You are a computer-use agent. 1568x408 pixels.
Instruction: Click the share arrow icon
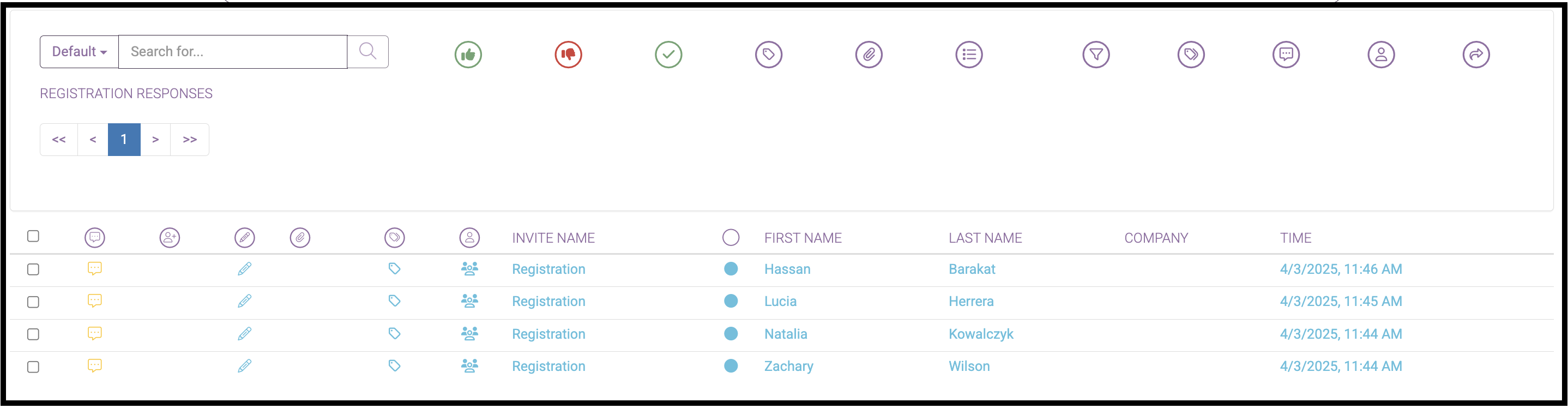1476,55
